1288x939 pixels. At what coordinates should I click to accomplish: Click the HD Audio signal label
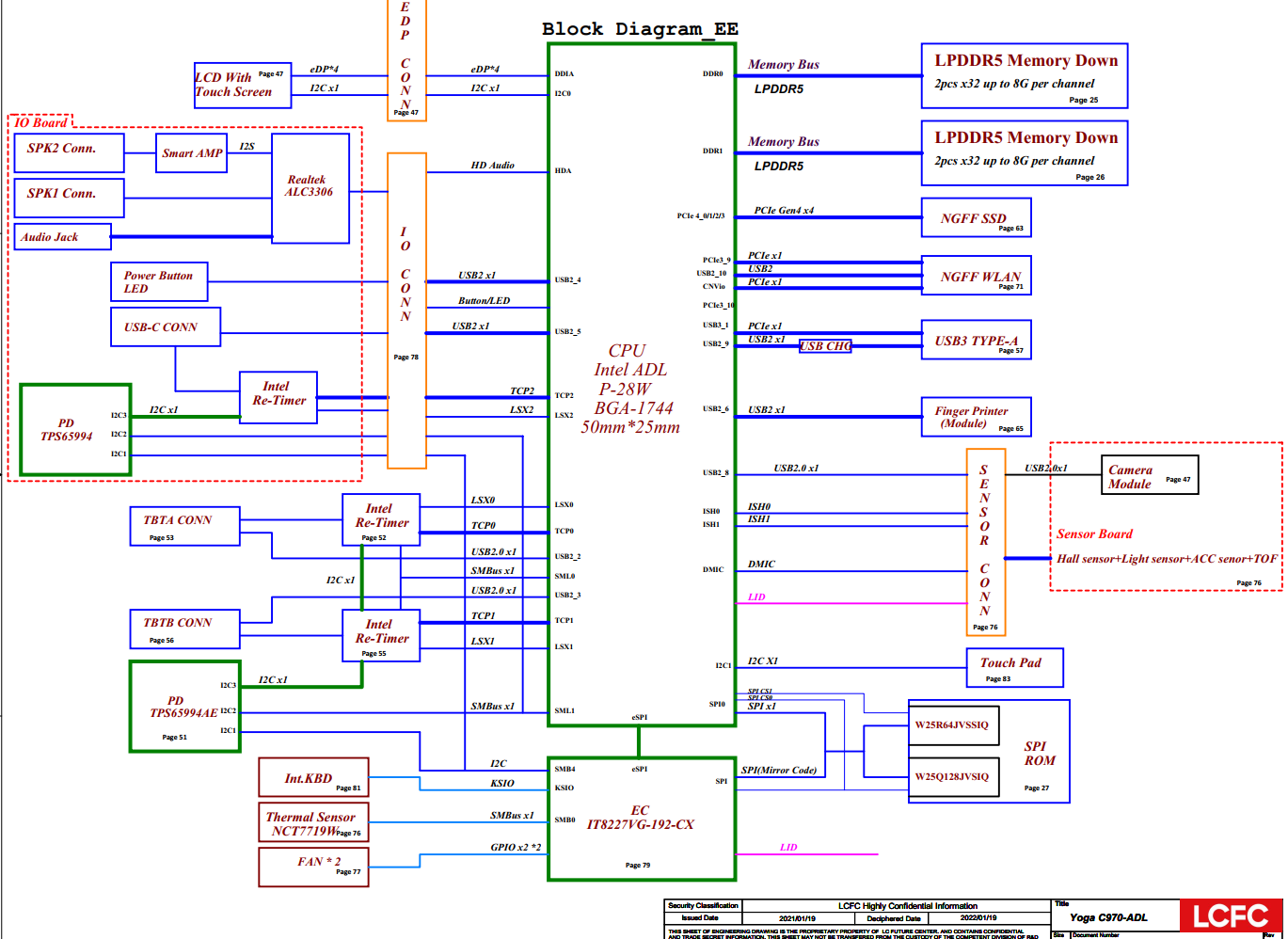click(x=493, y=166)
